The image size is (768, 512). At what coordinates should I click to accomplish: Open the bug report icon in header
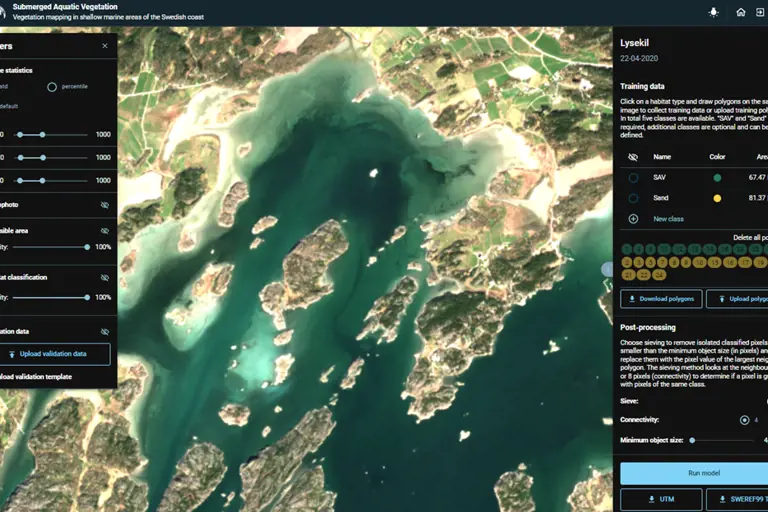pyautogui.click(x=713, y=12)
